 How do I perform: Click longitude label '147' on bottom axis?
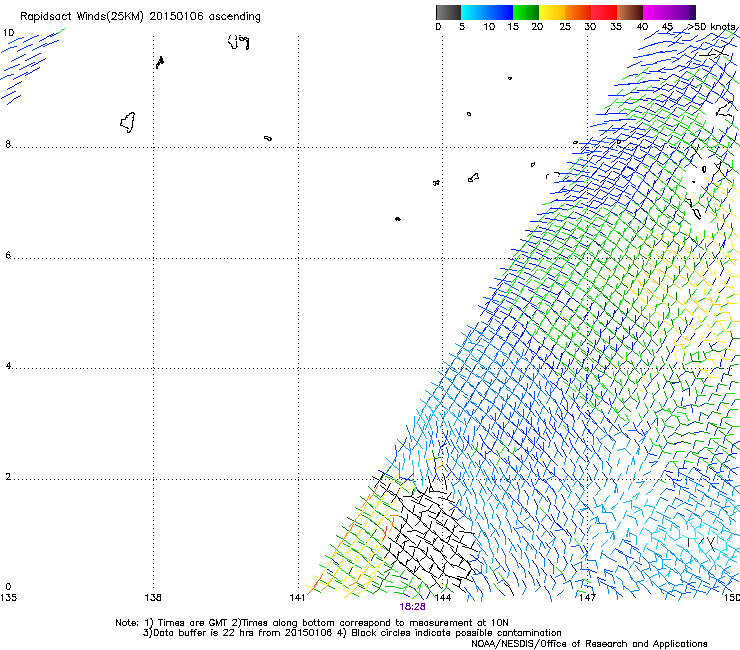(x=587, y=598)
